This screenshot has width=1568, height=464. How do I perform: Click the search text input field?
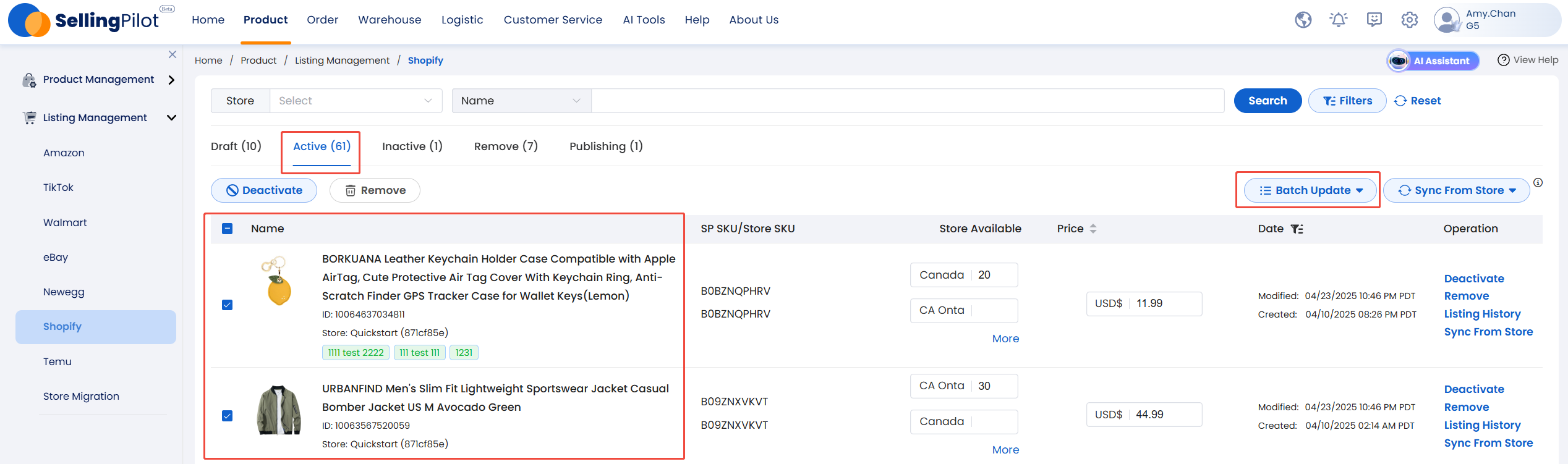pyautogui.click(x=908, y=101)
